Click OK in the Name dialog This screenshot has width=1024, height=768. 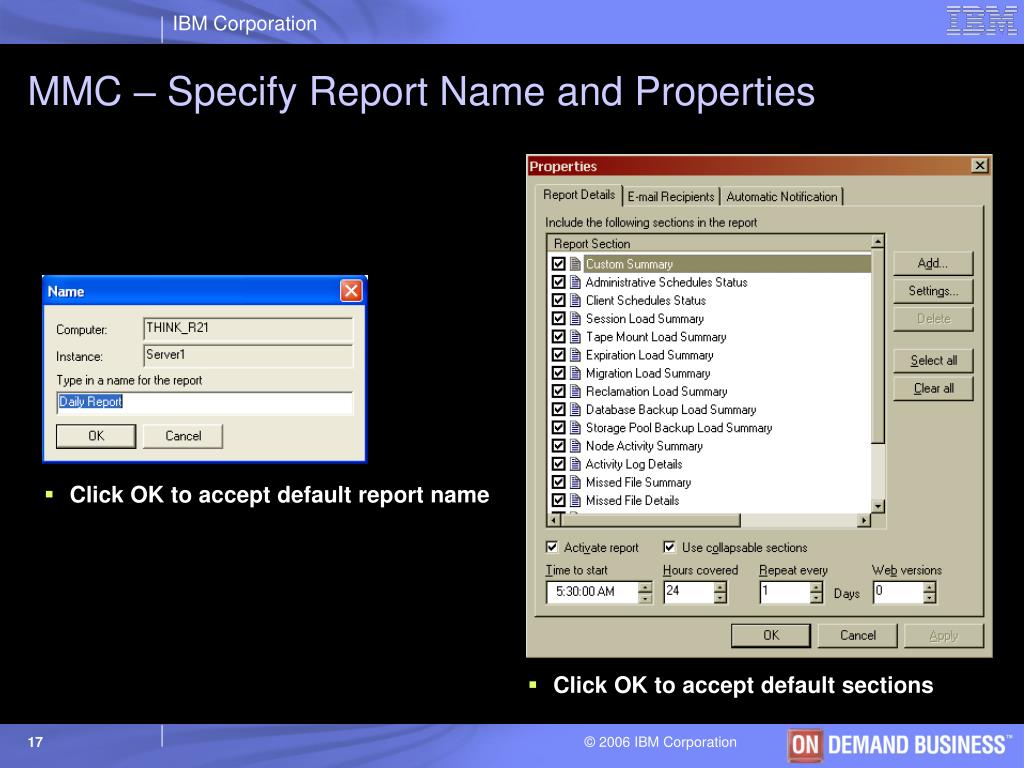96,436
